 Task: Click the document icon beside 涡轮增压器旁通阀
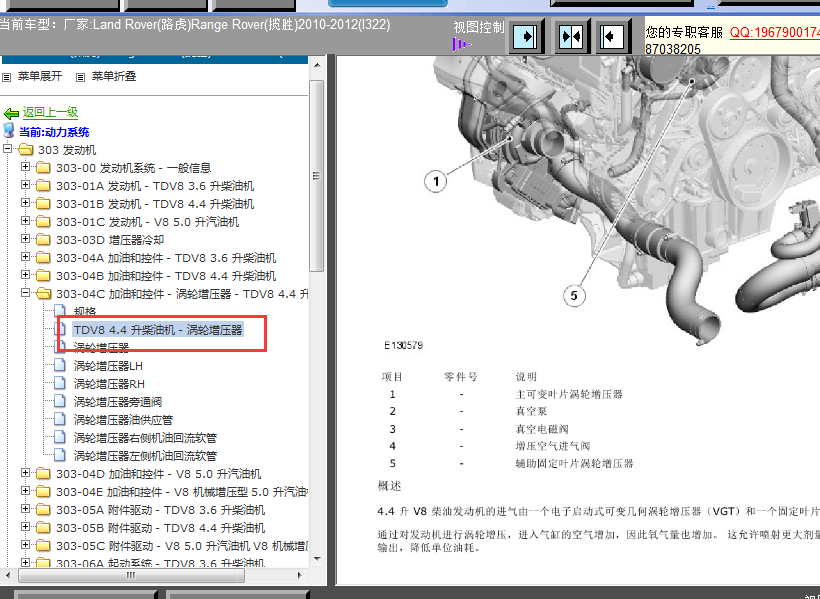pos(60,401)
